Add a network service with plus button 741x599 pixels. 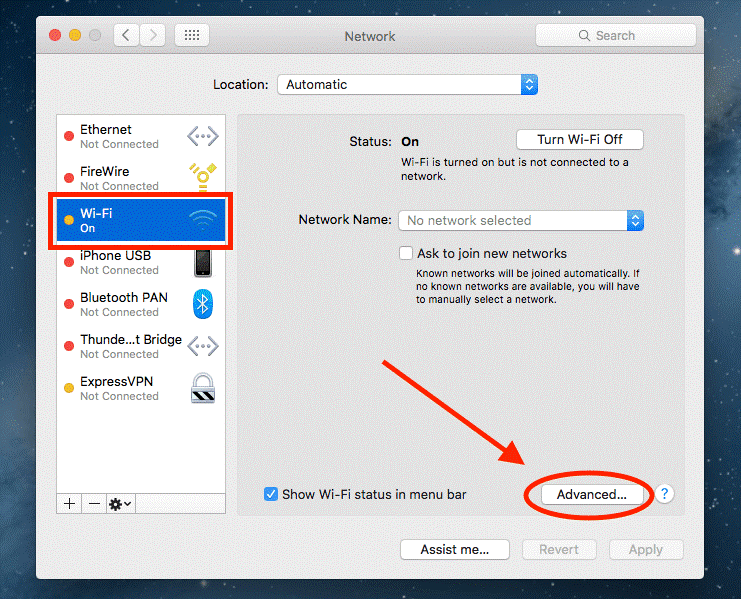69,504
